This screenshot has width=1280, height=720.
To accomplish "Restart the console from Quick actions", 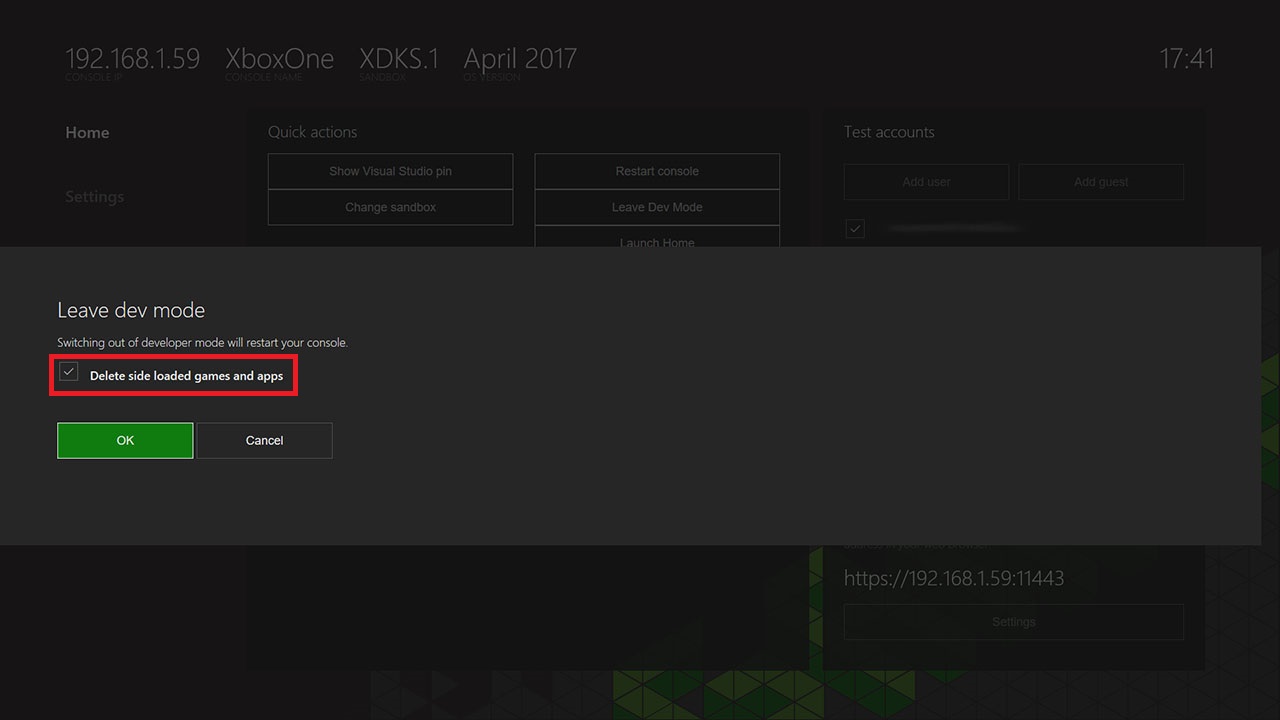I will 656,171.
